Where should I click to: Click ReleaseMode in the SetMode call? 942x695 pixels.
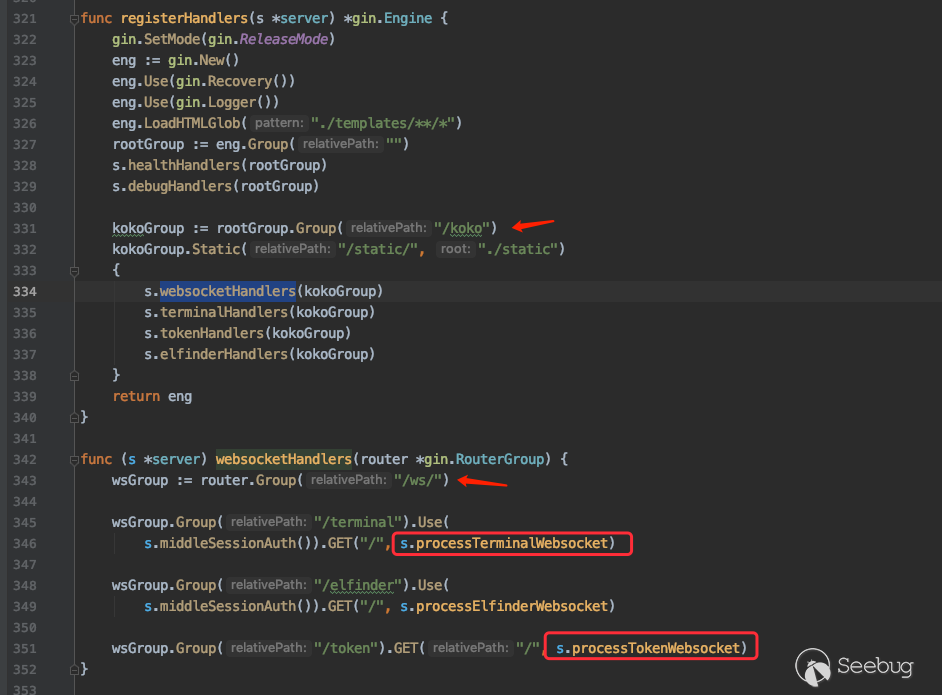point(284,40)
